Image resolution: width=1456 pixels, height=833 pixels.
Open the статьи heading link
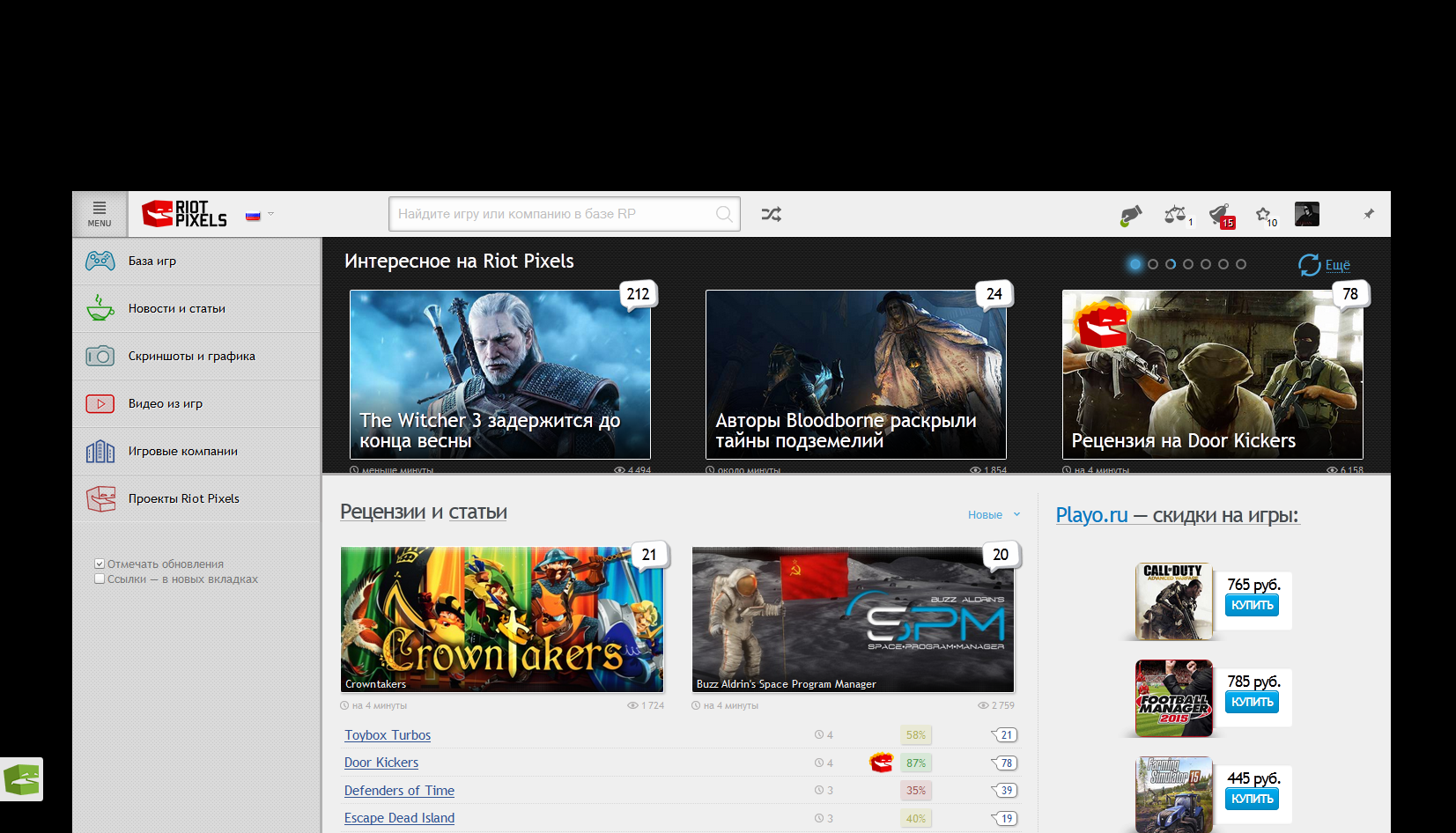point(477,512)
